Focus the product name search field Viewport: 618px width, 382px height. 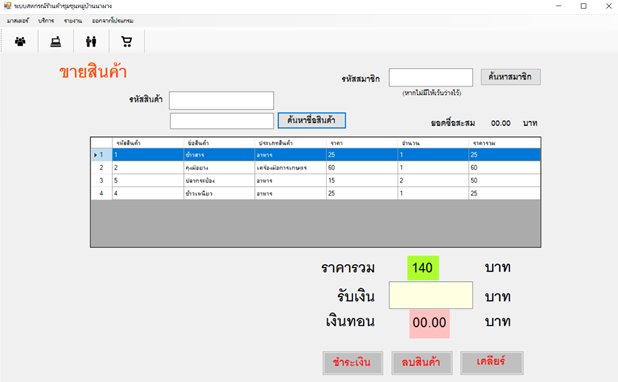coord(222,121)
